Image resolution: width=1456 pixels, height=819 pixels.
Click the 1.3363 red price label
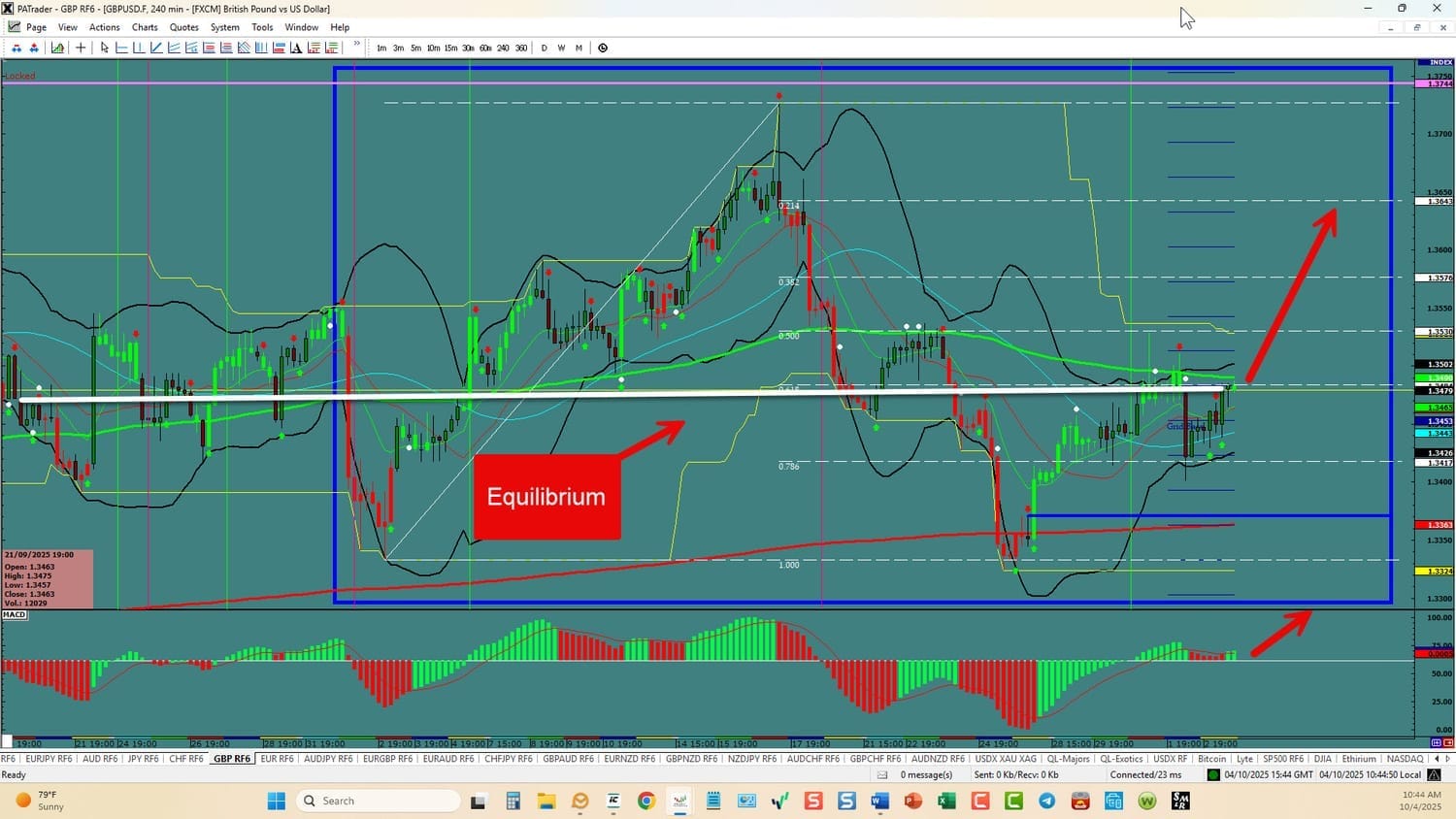(1440, 525)
